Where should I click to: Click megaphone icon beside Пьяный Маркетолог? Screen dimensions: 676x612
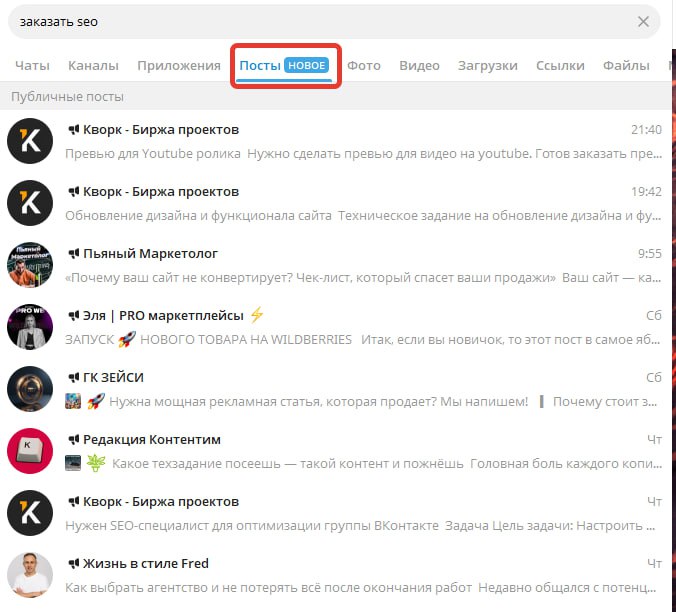[x=74, y=253]
